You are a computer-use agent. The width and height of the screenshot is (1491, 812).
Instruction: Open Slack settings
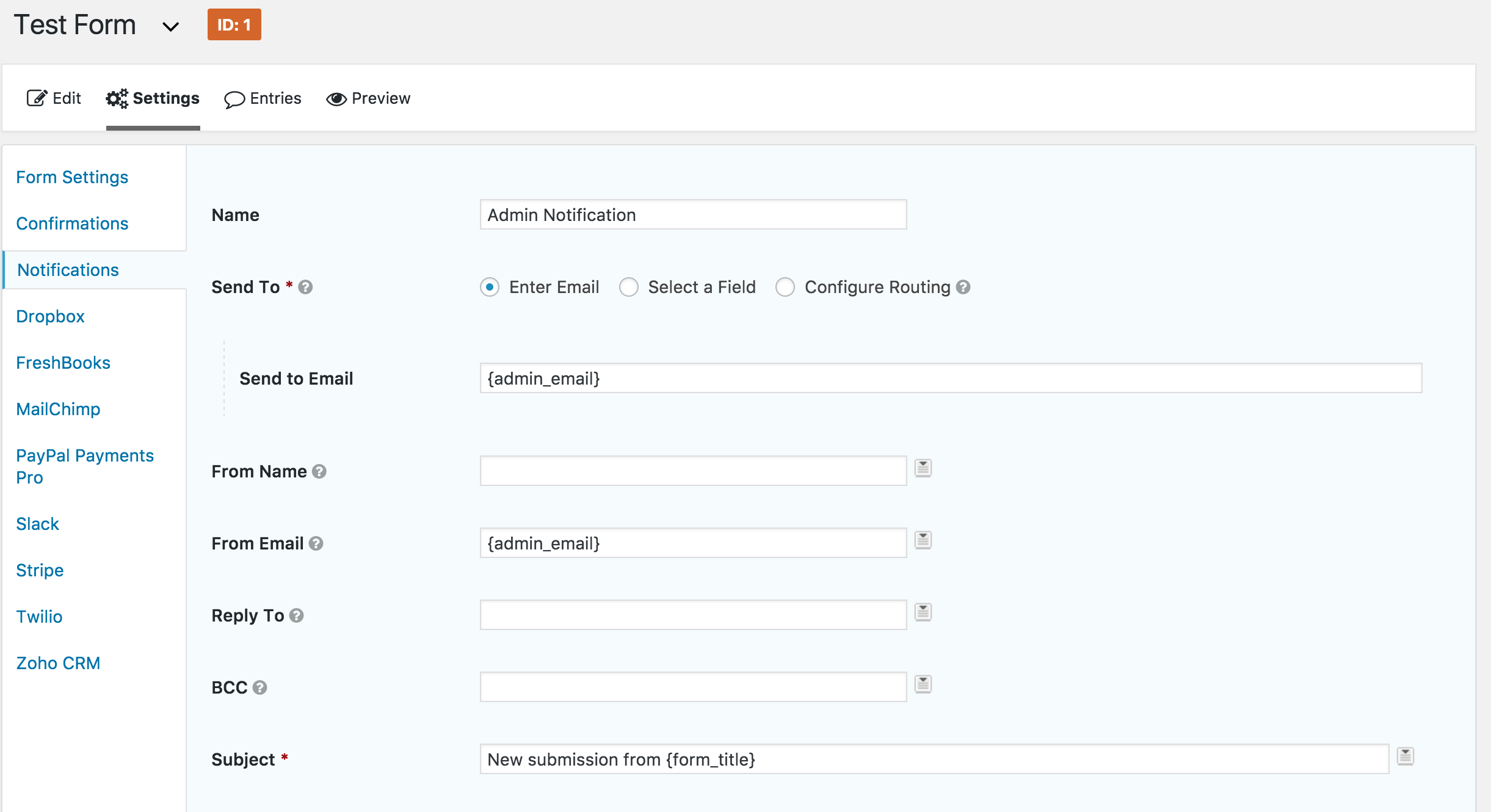(37, 524)
